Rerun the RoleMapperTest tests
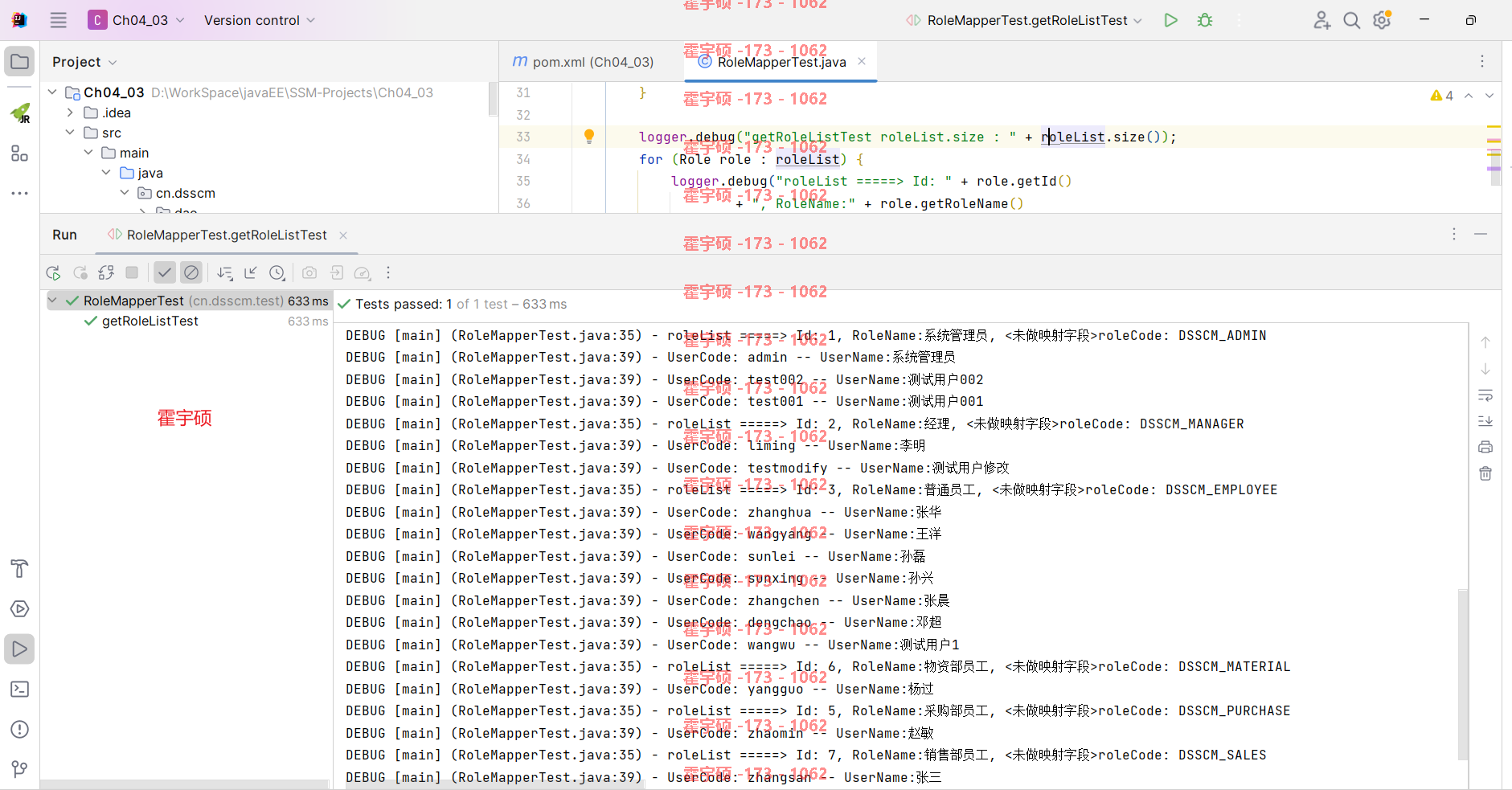Image resolution: width=1512 pixels, height=790 pixels. coord(53,273)
